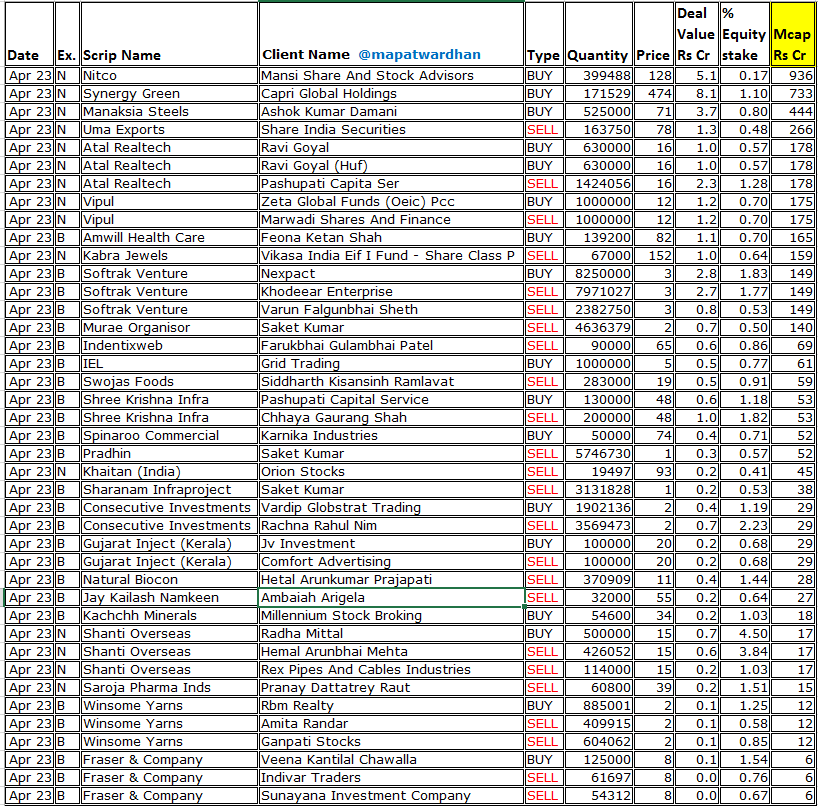Click the highlighted Mcap Rs Cr header
The width and height of the screenshot is (818, 806).
pos(792,34)
